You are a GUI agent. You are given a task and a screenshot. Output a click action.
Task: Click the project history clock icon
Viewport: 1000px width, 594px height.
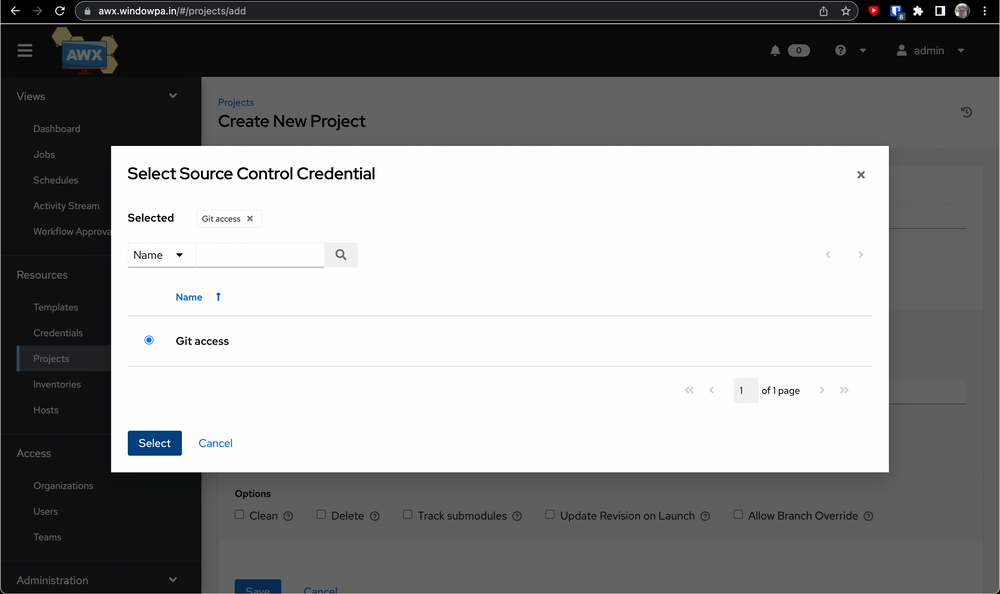966,112
